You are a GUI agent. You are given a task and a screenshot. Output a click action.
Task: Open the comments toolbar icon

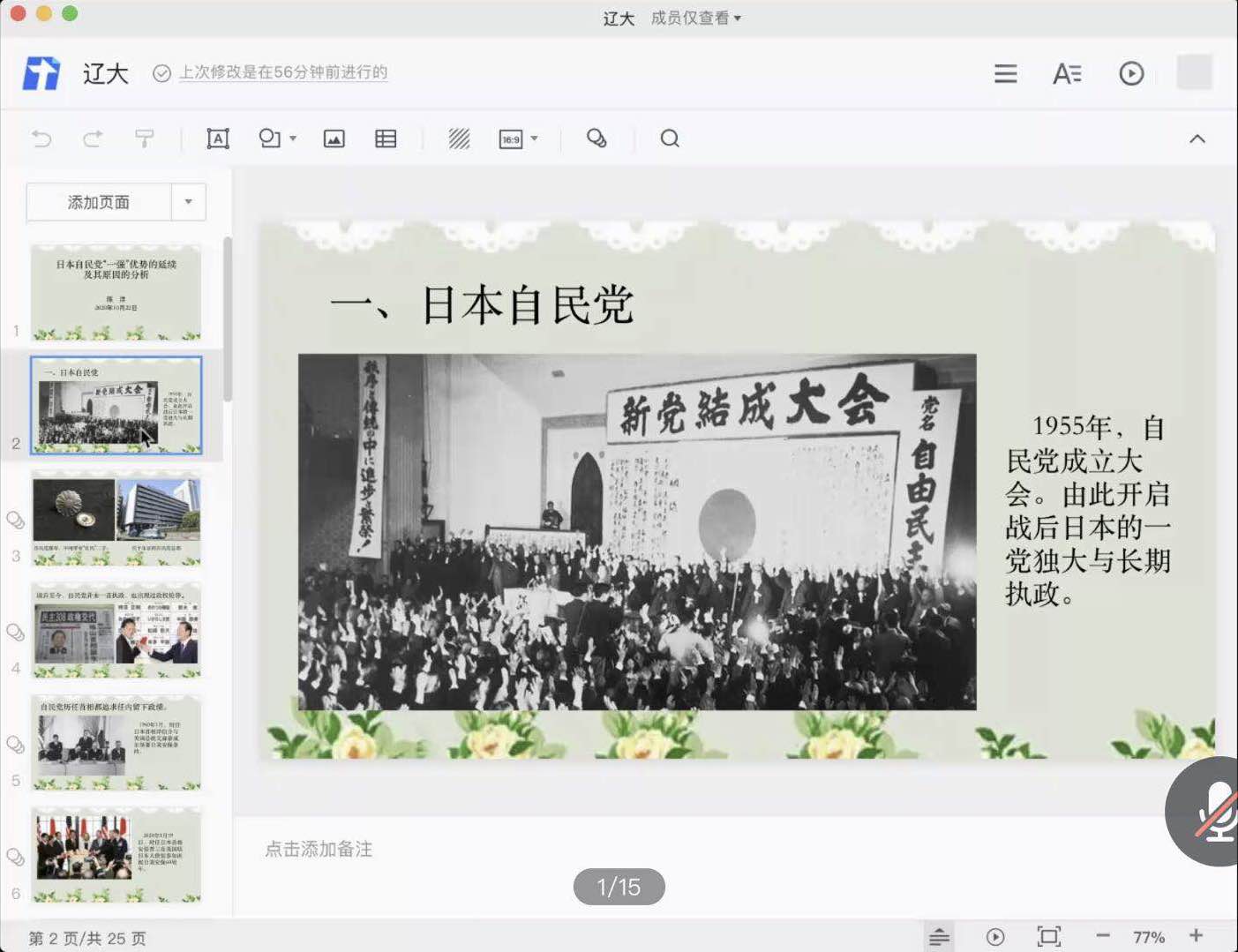(x=596, y=139)
